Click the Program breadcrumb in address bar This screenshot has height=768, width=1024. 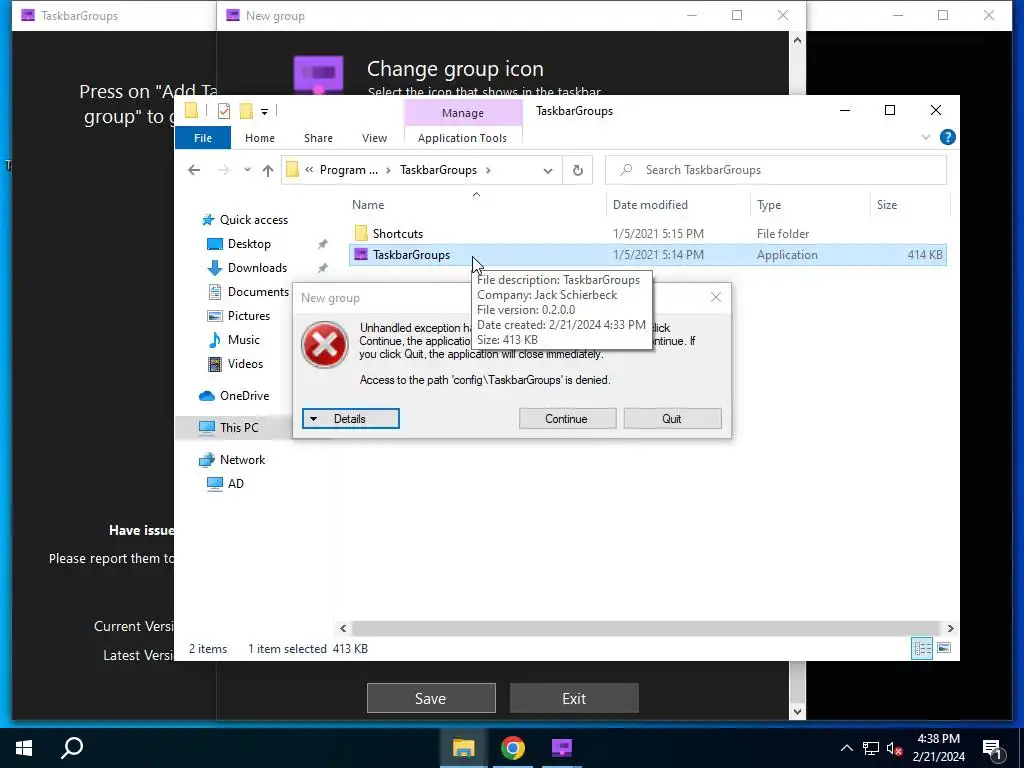[349, 170]
